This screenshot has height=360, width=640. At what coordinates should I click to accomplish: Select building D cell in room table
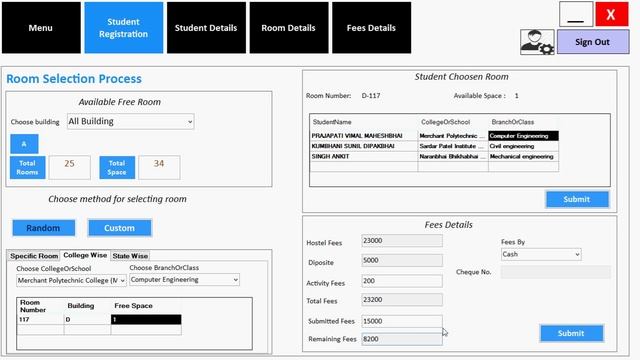[x=87, y=320]
